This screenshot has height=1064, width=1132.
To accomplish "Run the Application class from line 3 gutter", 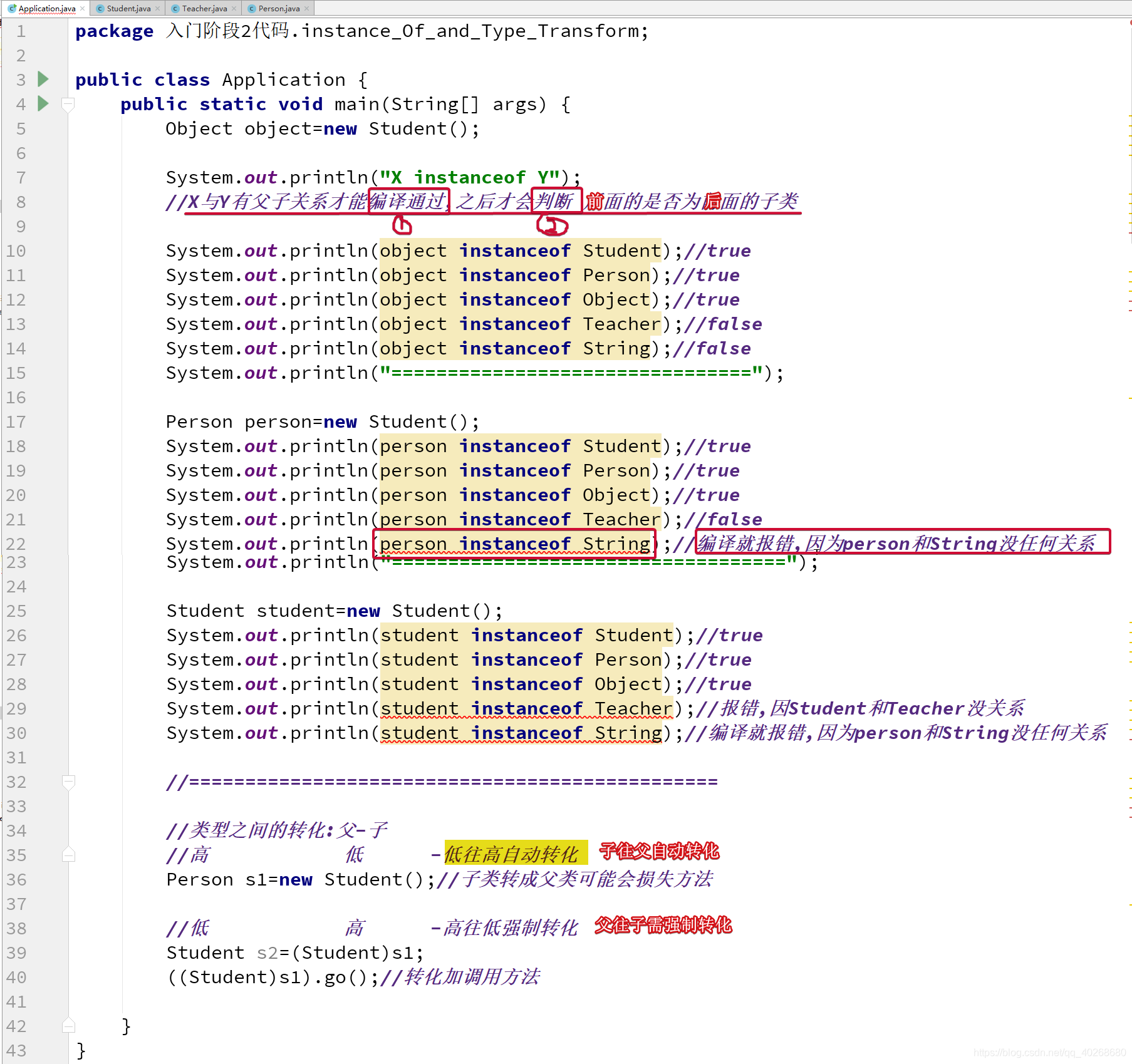I will tap(43, 79).
